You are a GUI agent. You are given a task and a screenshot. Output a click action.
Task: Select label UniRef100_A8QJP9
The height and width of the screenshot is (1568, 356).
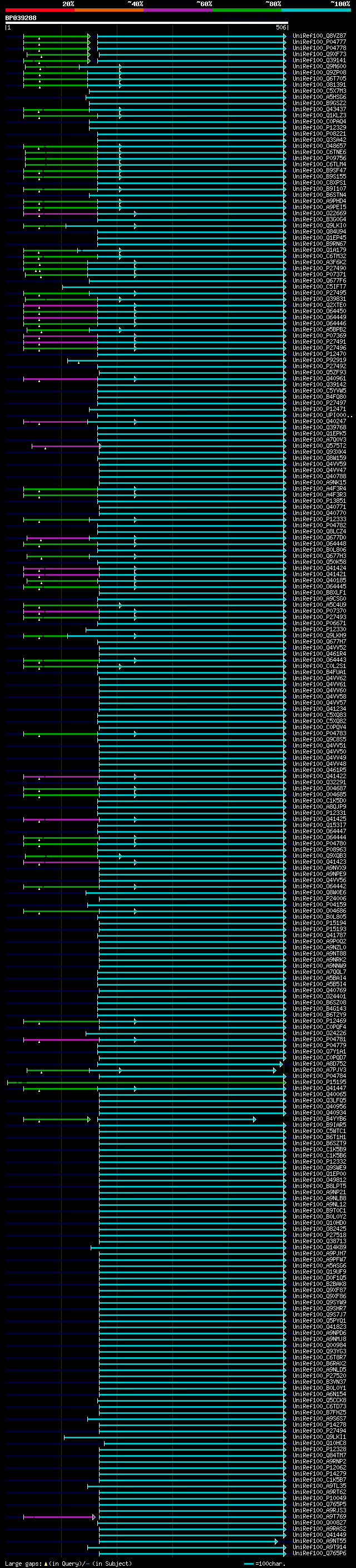(319, 807)
